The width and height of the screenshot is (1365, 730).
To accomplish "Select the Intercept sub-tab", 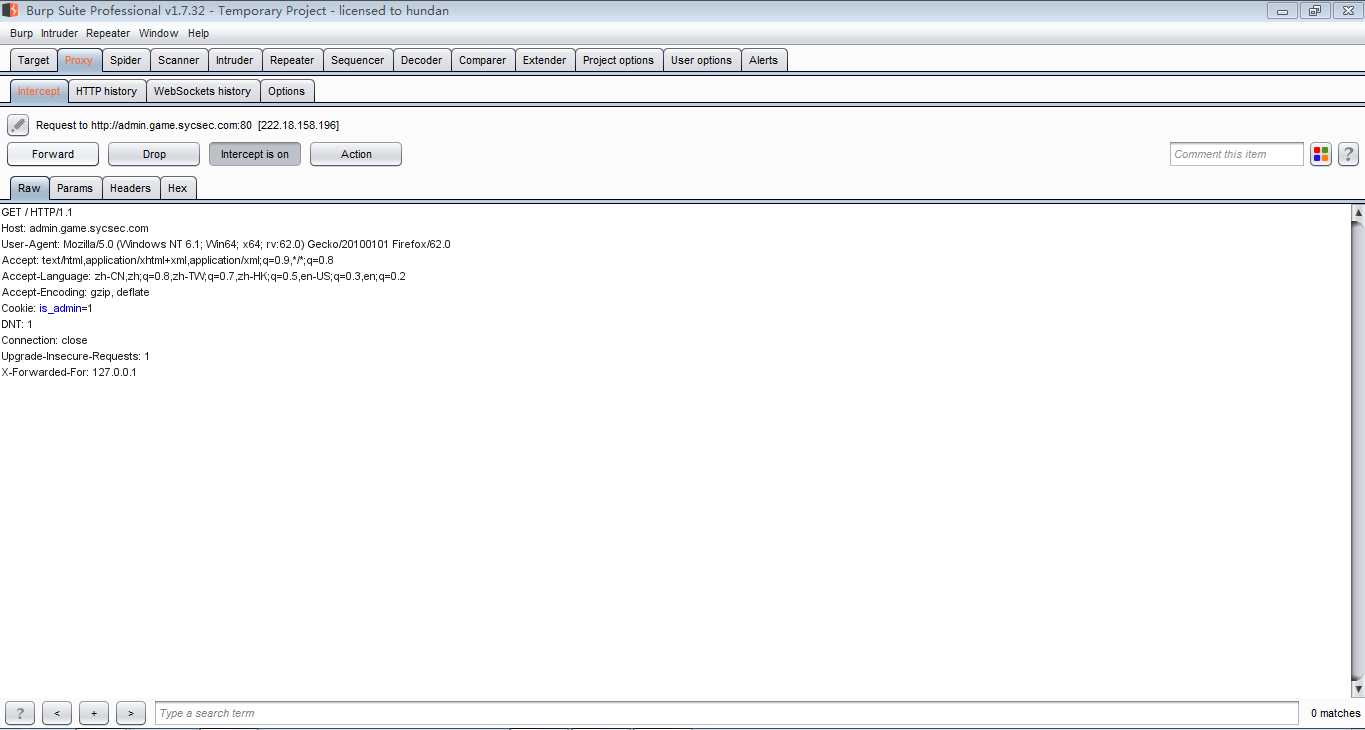I will click(x=39, y=91).
